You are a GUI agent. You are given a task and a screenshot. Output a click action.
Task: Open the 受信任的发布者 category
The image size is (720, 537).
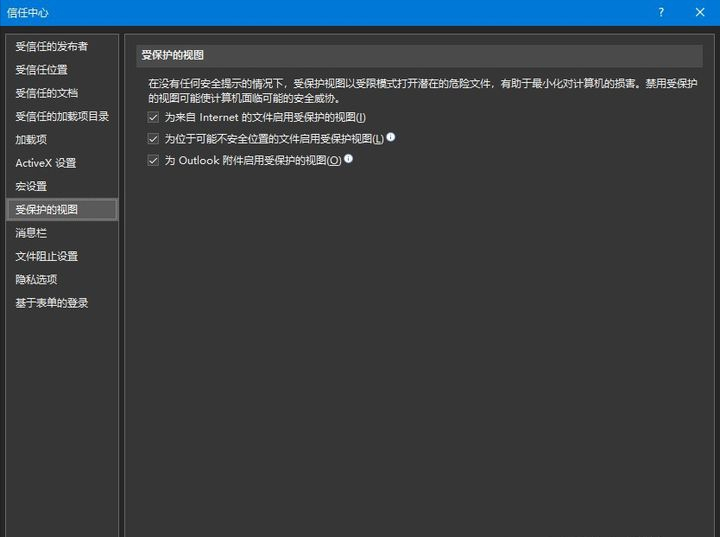[62, 46]
